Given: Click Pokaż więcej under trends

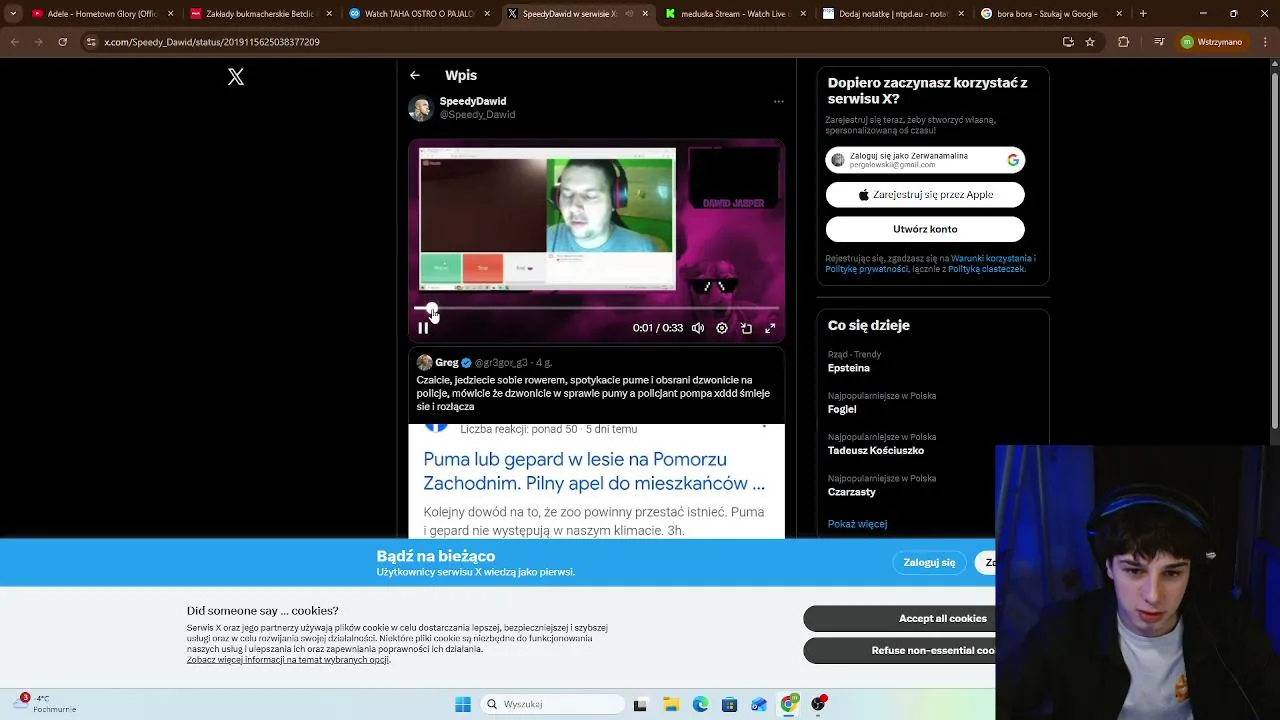Looking at the screenshot, I should coord(857,524).
